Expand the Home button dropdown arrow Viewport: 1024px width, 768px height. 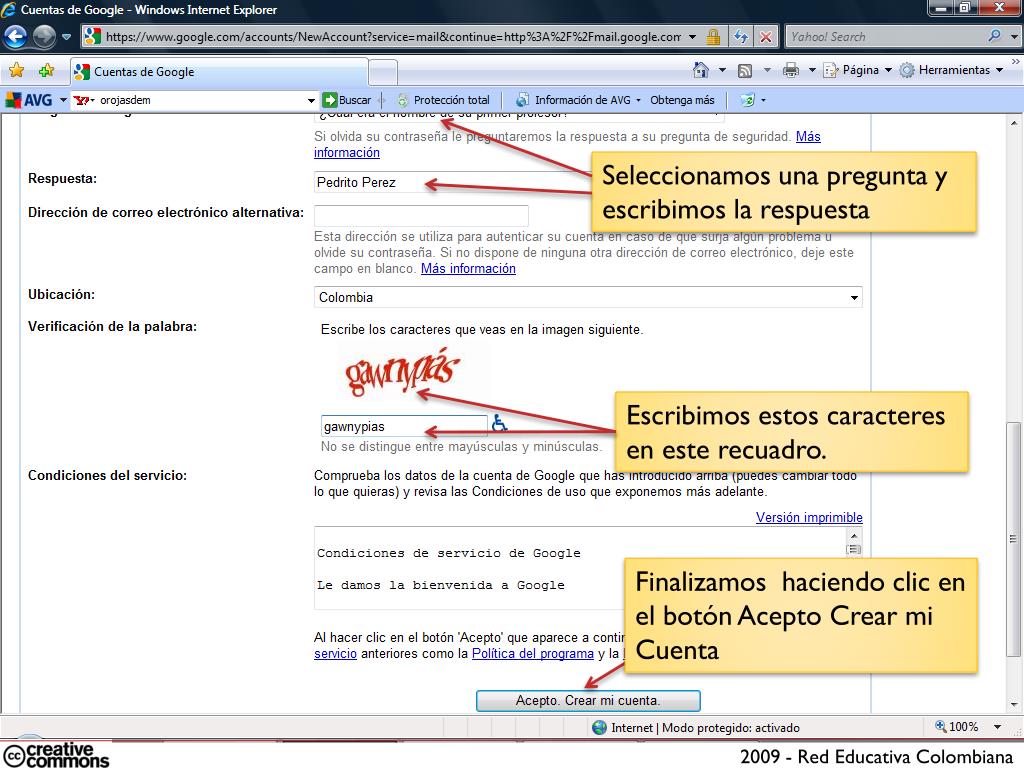click(x=722, y=70)
